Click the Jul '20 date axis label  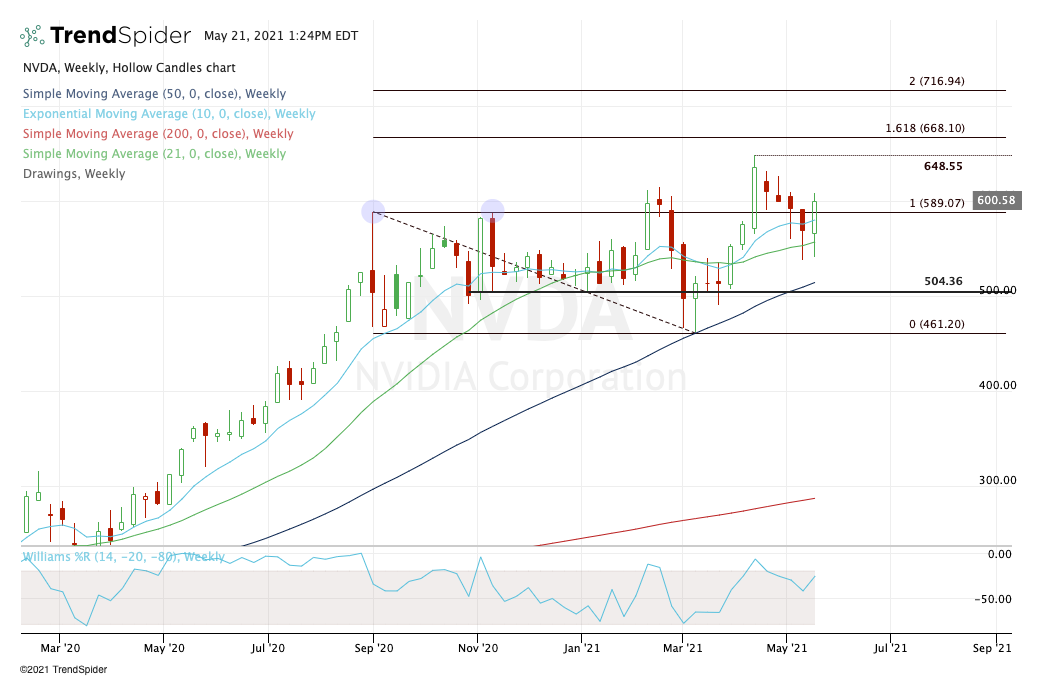coord(268,648)
